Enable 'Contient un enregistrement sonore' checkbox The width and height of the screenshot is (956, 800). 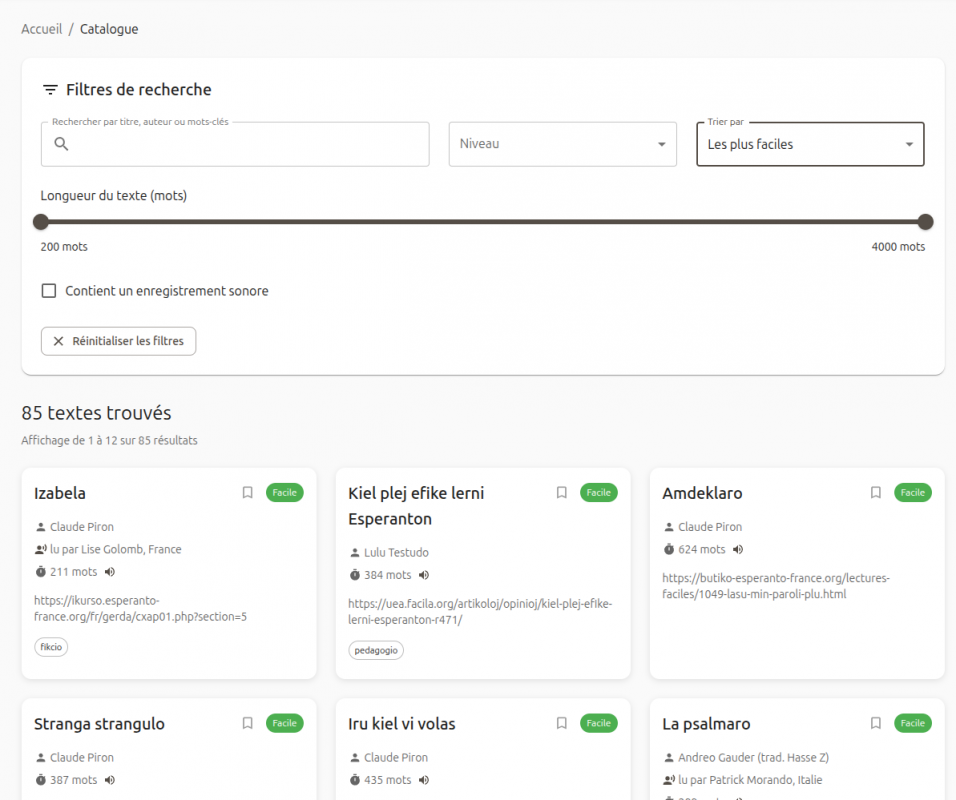click(49, 291)
